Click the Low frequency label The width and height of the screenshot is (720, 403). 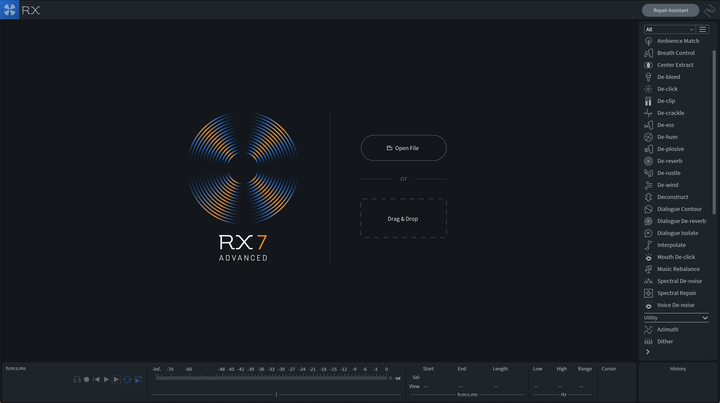(537, 369)
